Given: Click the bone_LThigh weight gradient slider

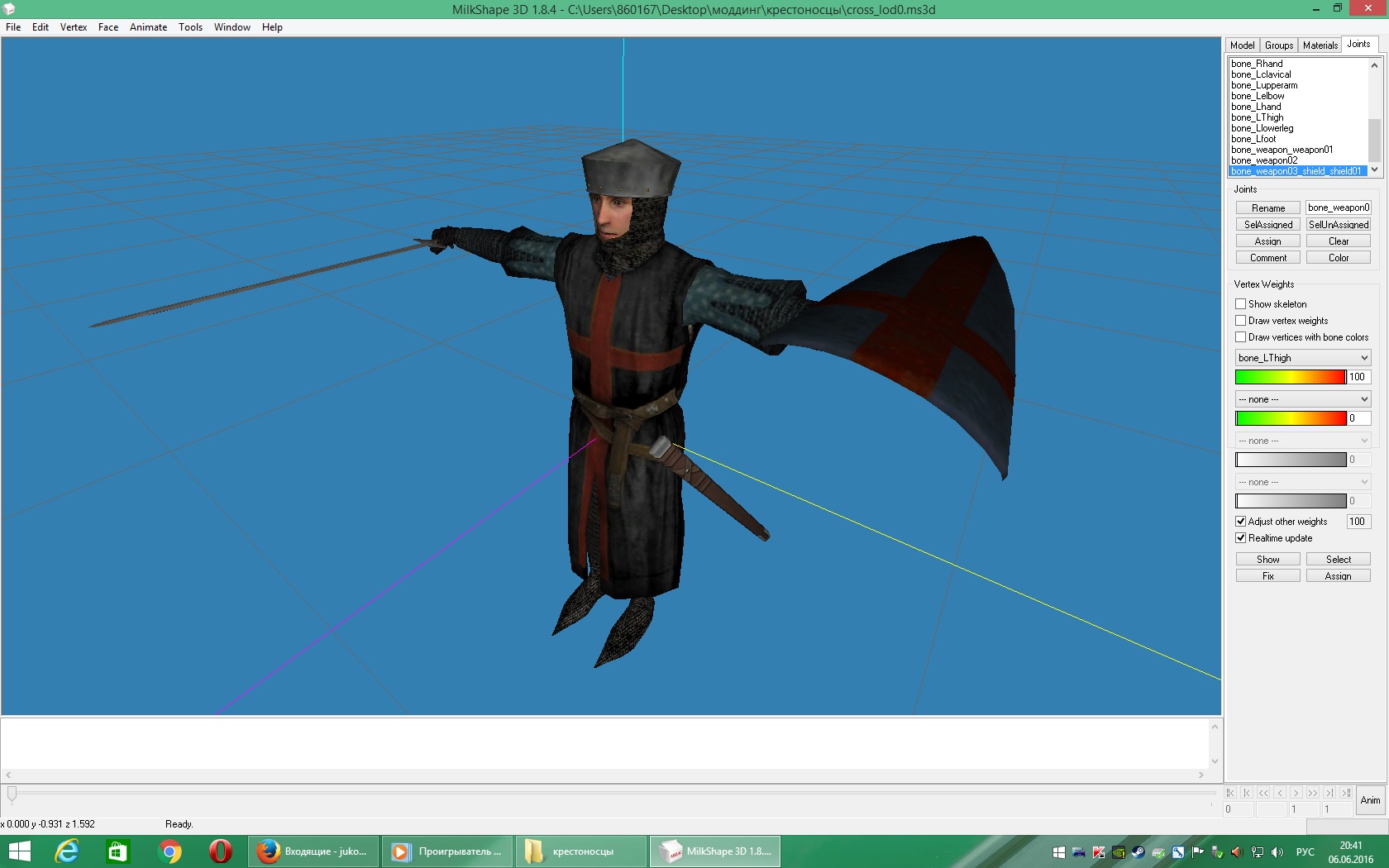Looking at the screenshot, I should coord(1291,377).
